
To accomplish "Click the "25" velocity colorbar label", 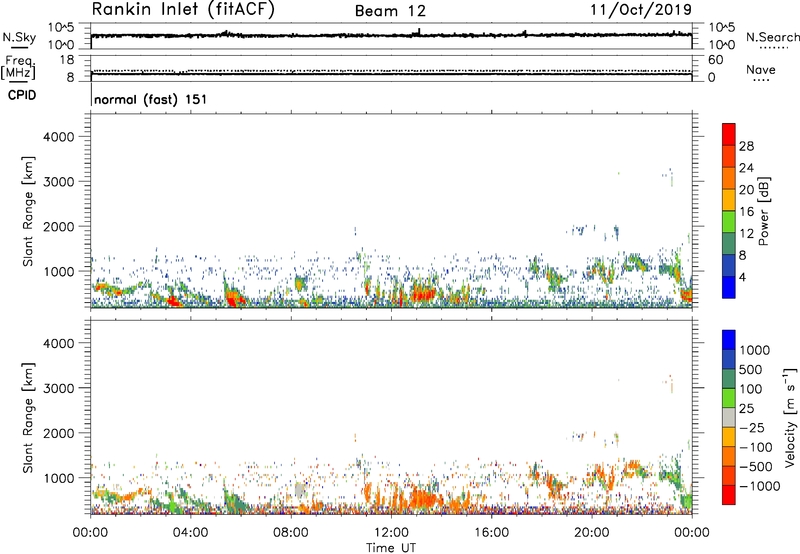I will click(x=747, y=408).
